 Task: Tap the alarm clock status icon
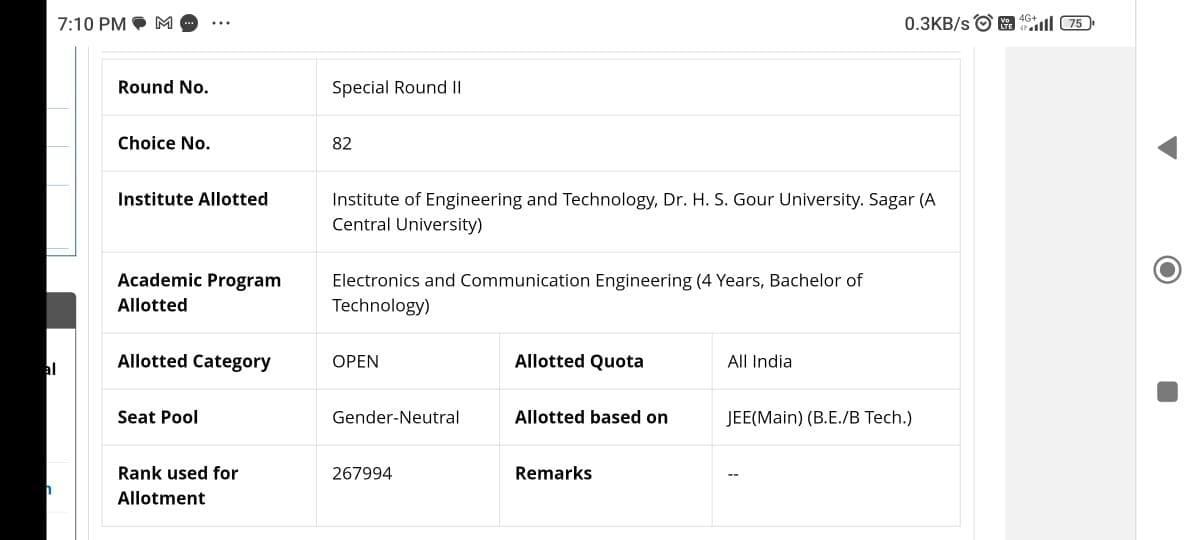pyautogui.click(x=983, y=23)
